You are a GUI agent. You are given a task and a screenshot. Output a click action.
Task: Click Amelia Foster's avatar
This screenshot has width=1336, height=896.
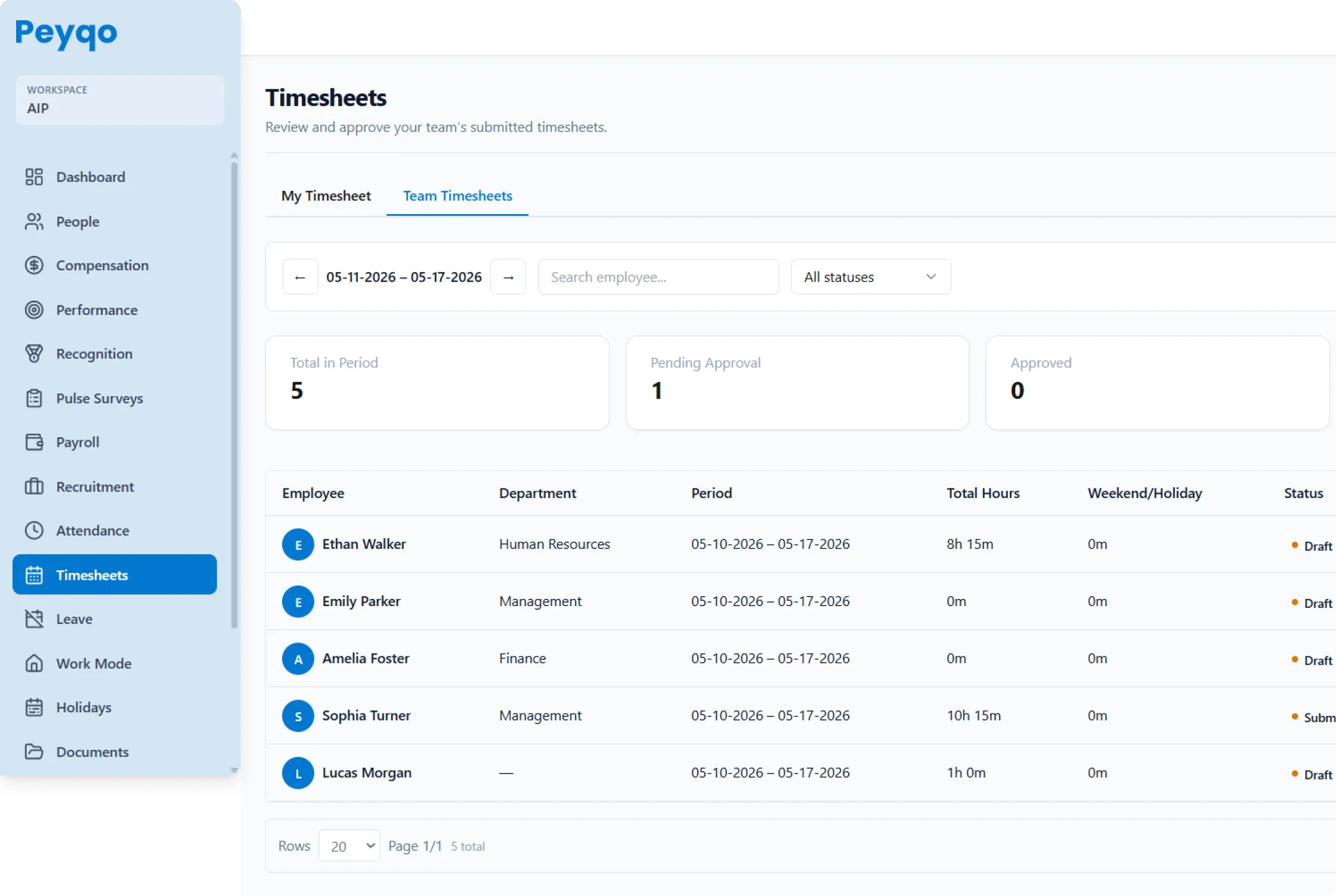[x=298, y=659]
